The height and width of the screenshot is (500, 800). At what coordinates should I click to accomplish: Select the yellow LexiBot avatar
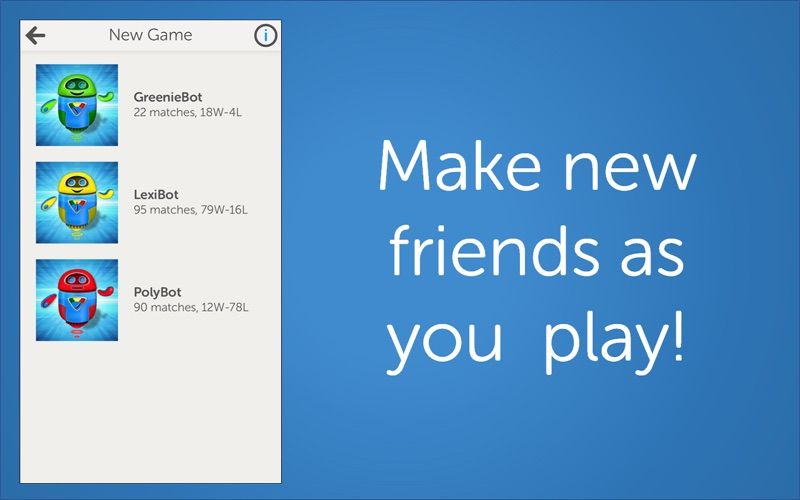tap(77, 203)
